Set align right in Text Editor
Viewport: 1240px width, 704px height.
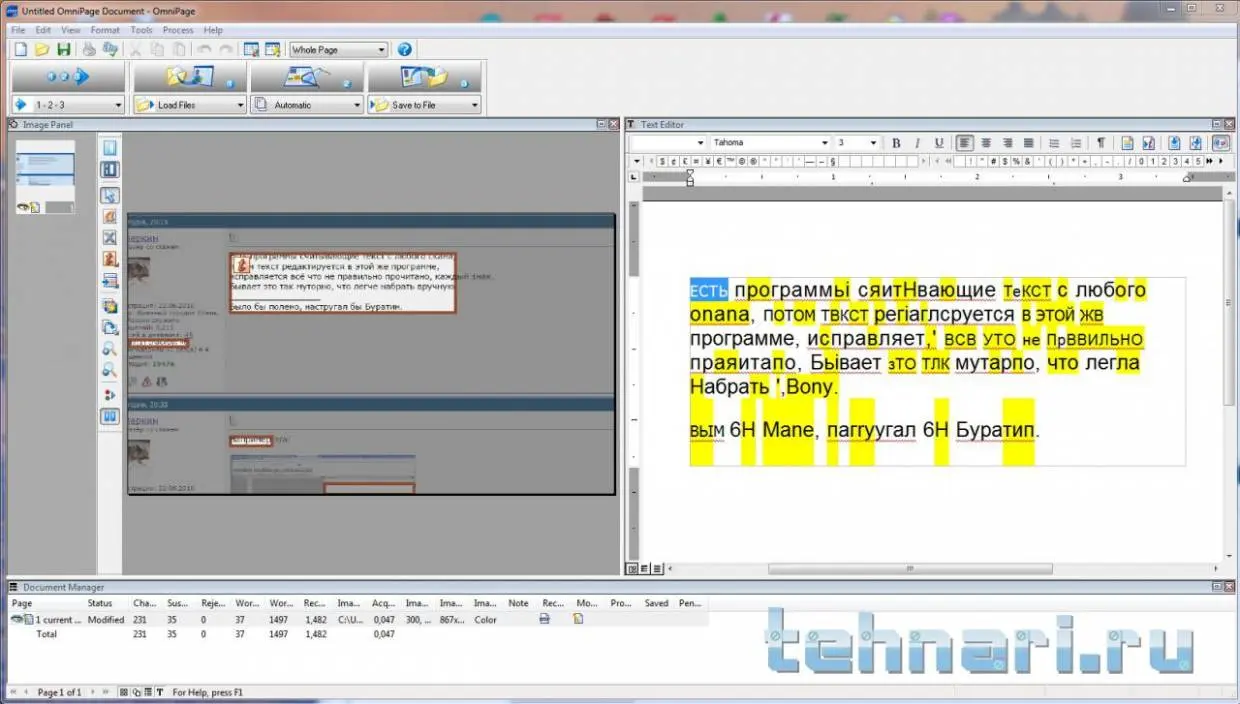click(1007, 143)
